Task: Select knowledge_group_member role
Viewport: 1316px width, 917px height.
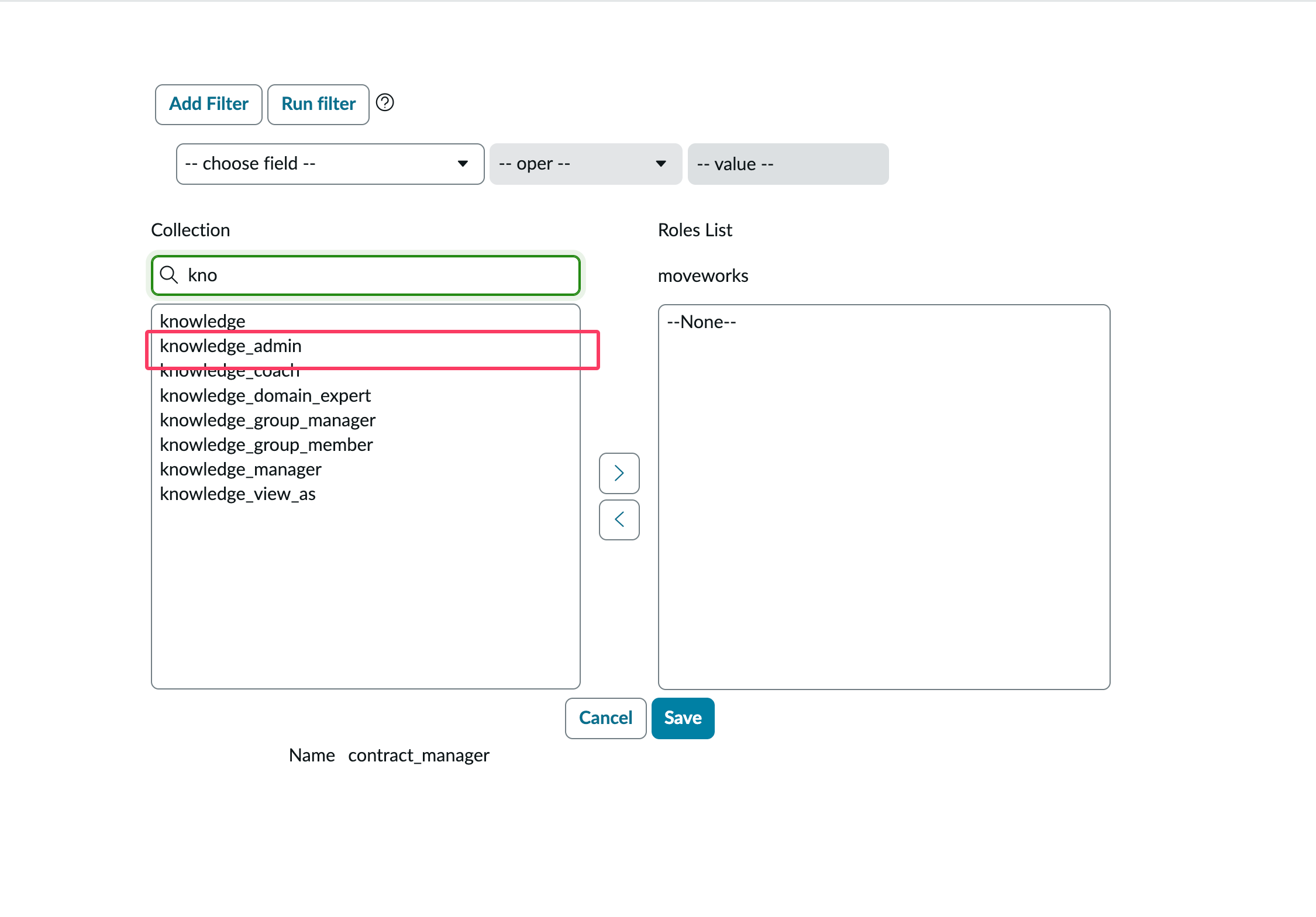Action: (x=266, y=445)
